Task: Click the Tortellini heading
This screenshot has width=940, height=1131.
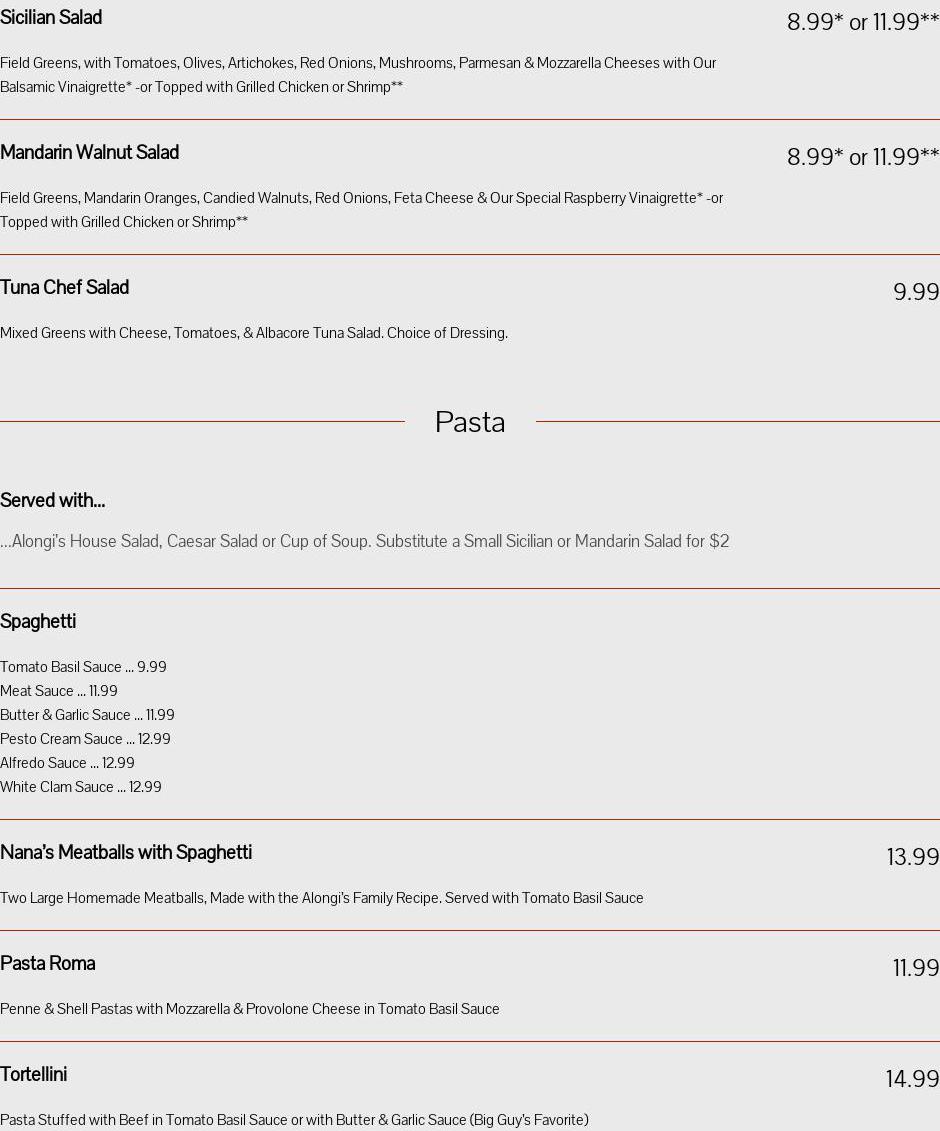Action: (x=34, y=1075)
